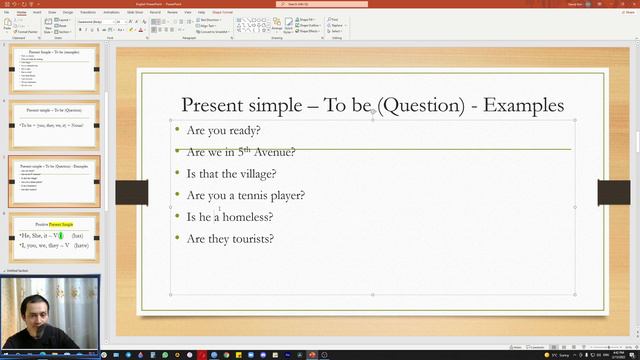Switch to the Slide Show tab
Screen dimensions: 640x360
point(135,12)
